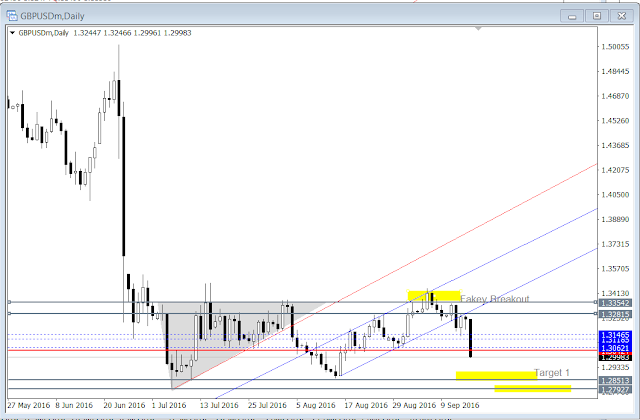This screenshot has height=420, width=640.
Task: Click the Target 1 text label
Action: point(551,373)
